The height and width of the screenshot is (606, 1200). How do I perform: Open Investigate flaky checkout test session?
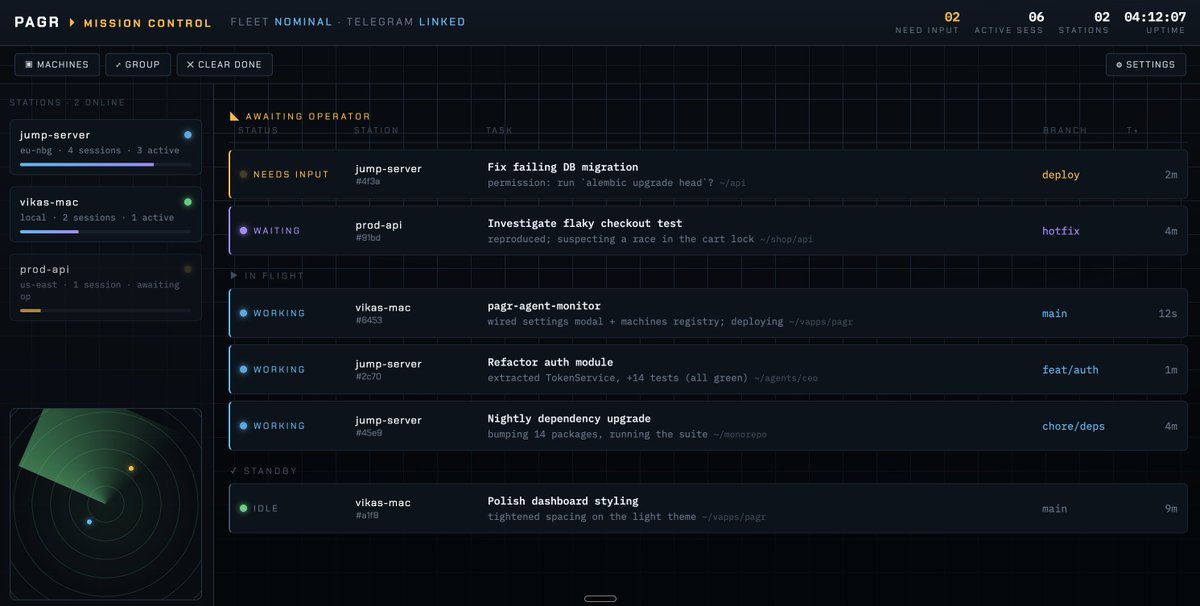(708, 230)
